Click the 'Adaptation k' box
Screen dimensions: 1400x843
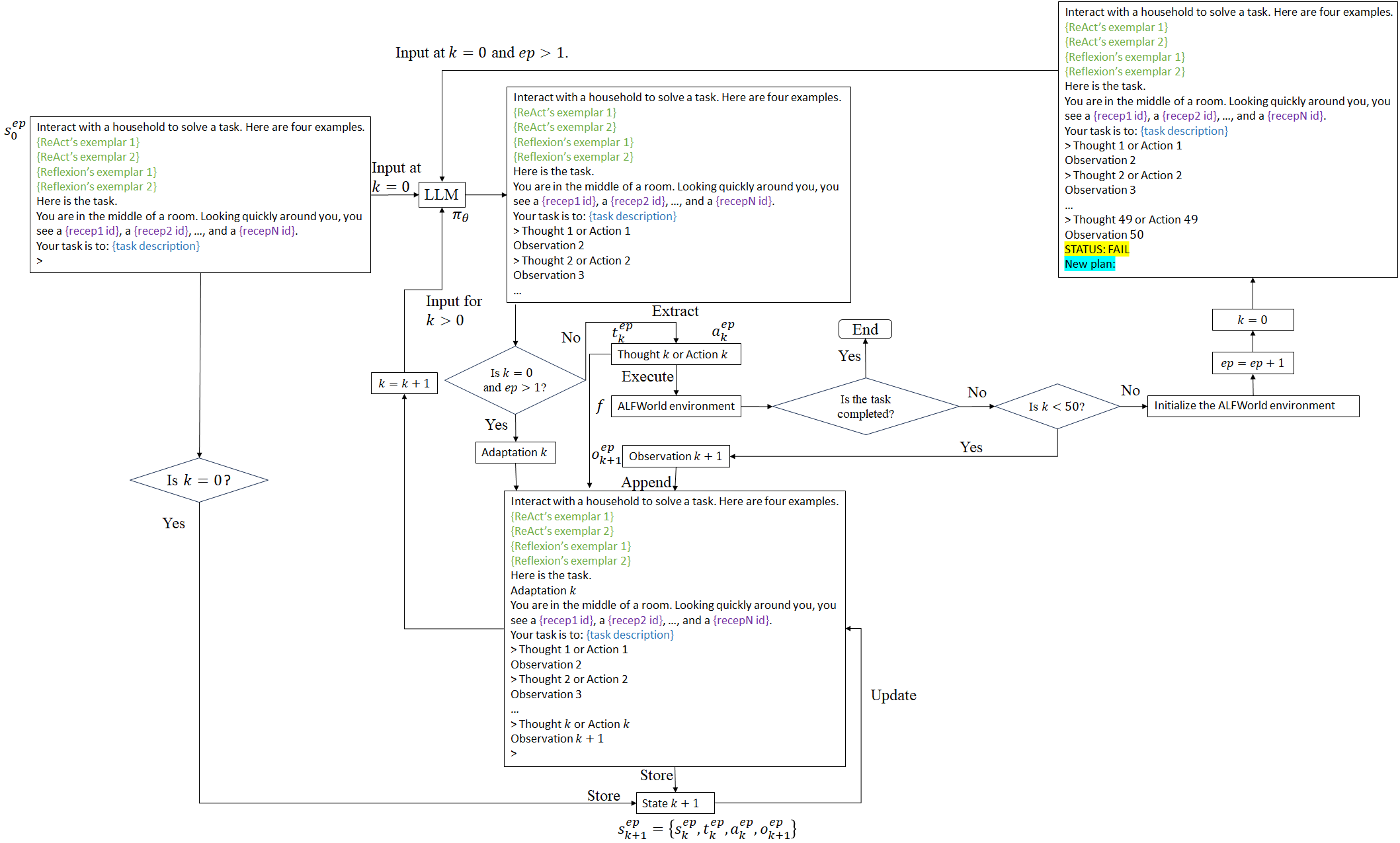tap(515, 452)
